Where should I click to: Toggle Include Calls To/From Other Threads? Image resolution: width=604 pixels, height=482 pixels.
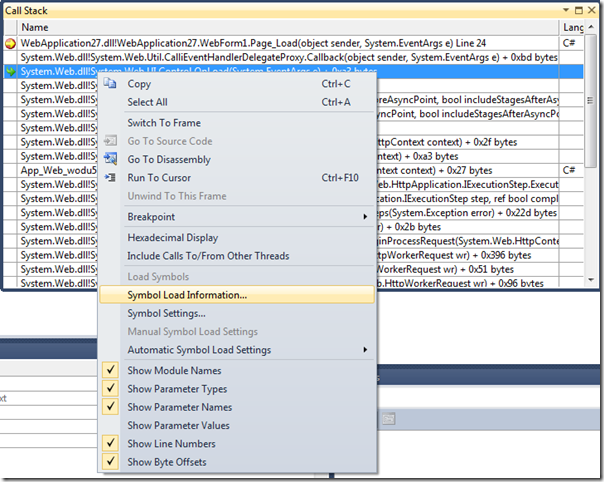click(x=236, y=255)
